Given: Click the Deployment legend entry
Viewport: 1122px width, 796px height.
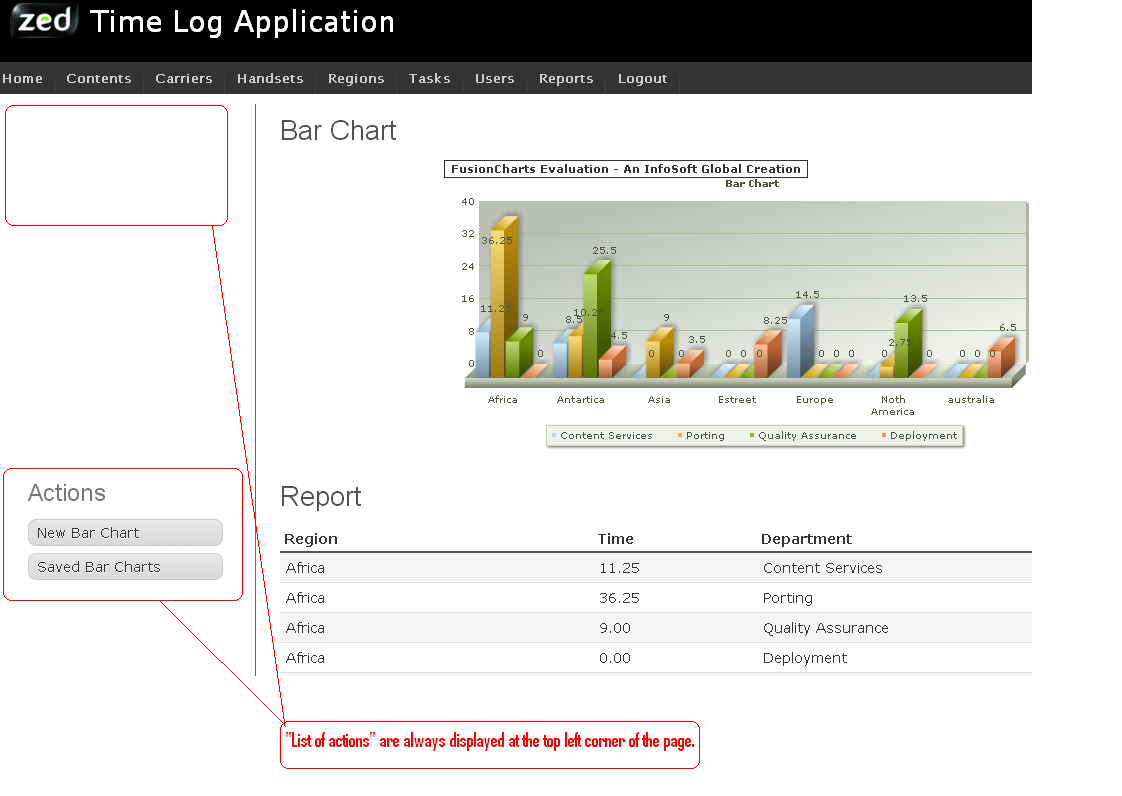Looking at the screenshot, I should [919, 435].
